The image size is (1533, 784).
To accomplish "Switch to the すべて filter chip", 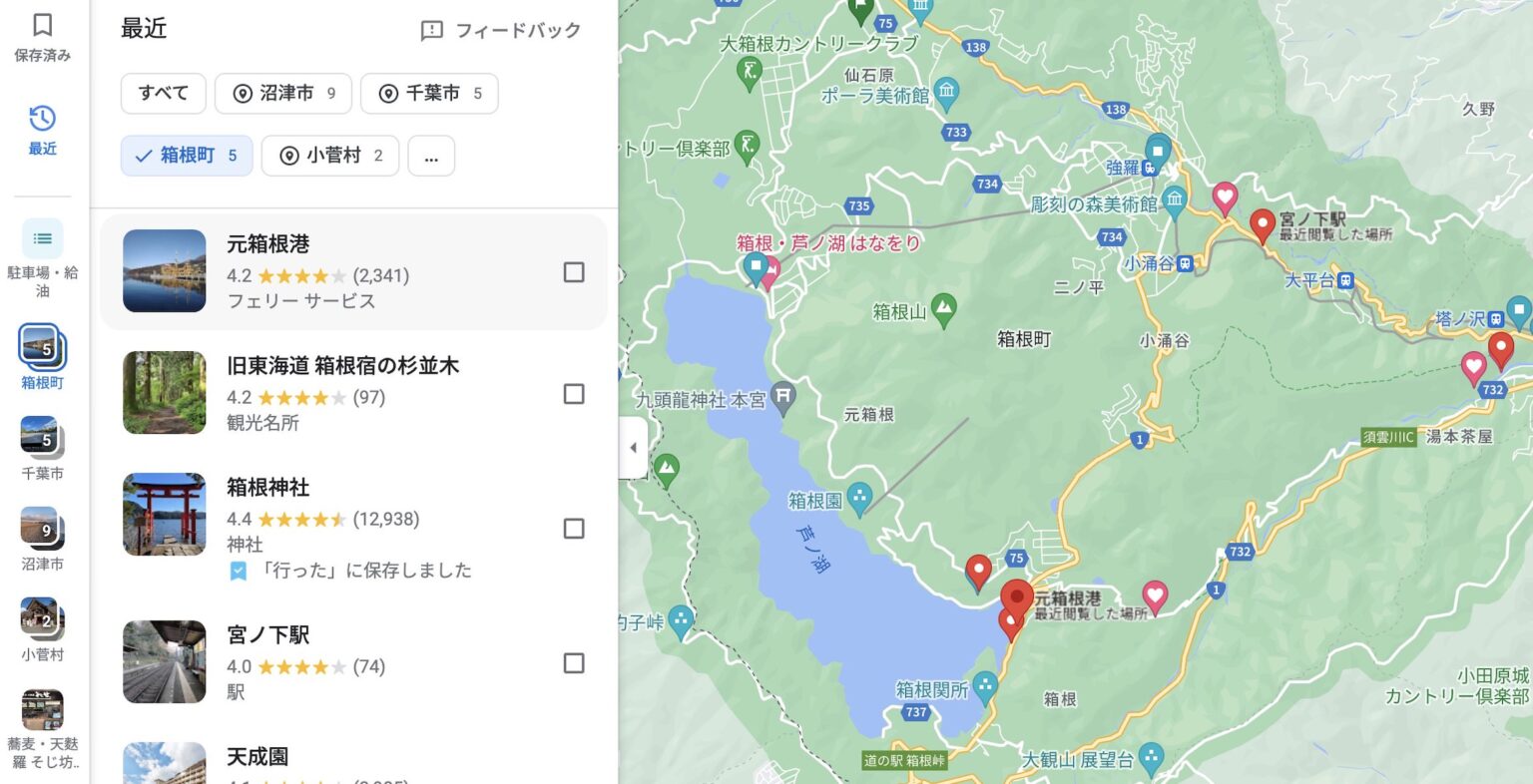I will [164, 94].
